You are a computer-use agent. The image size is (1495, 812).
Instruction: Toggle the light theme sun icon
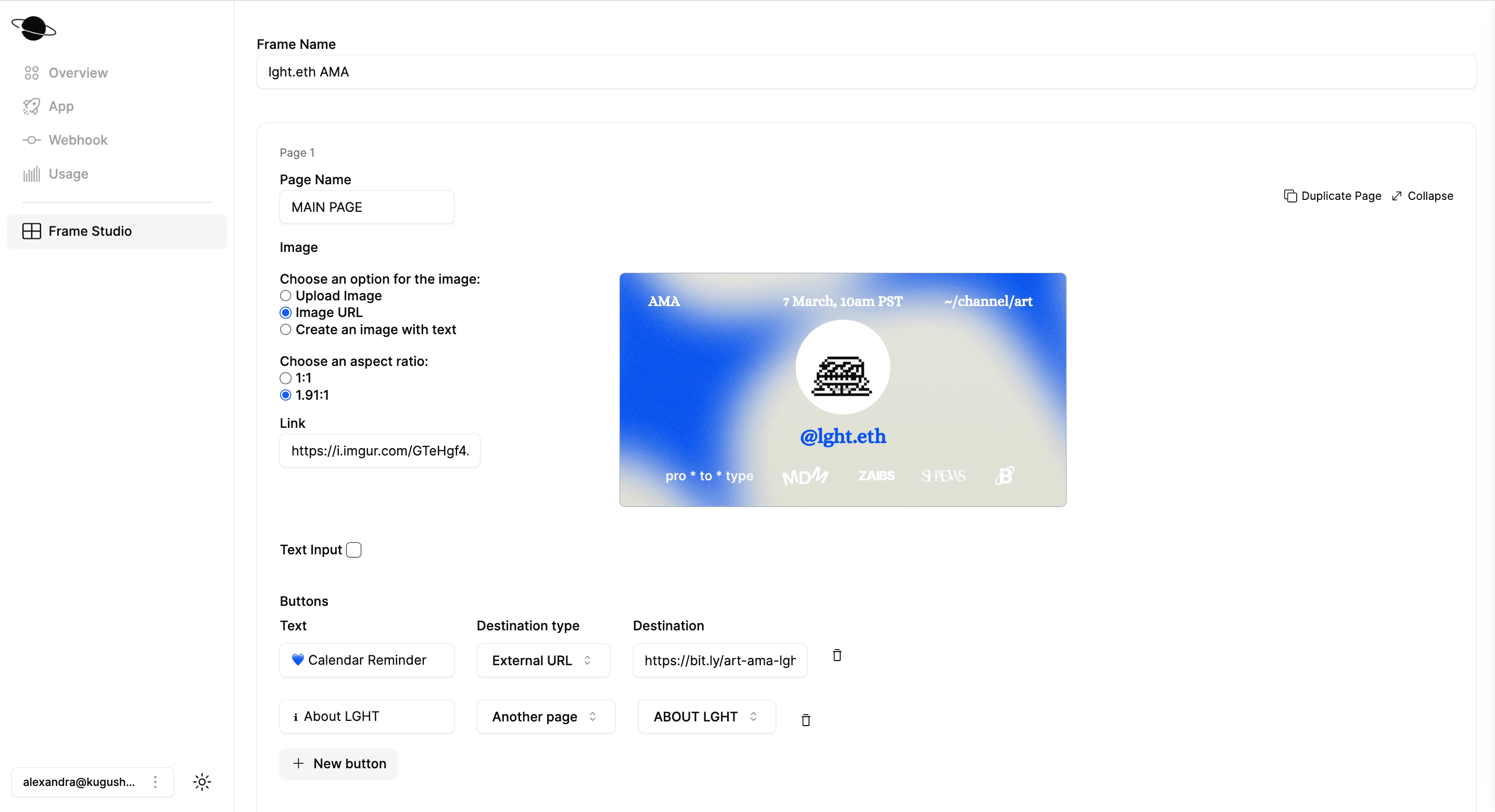(x=202, y=782)
